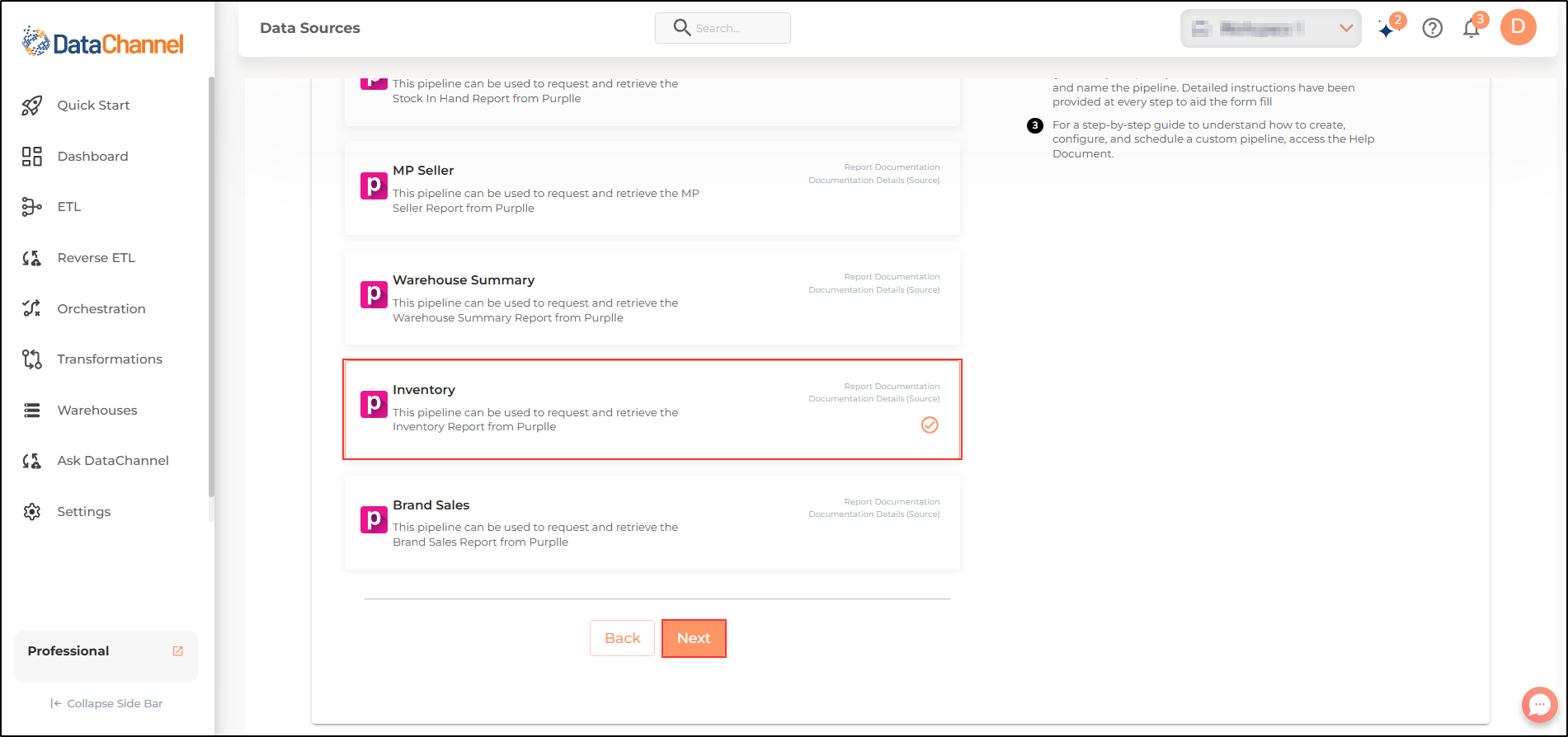The image size is (1568, 737).
Task: Click in the Search input field
Action: 723,28
